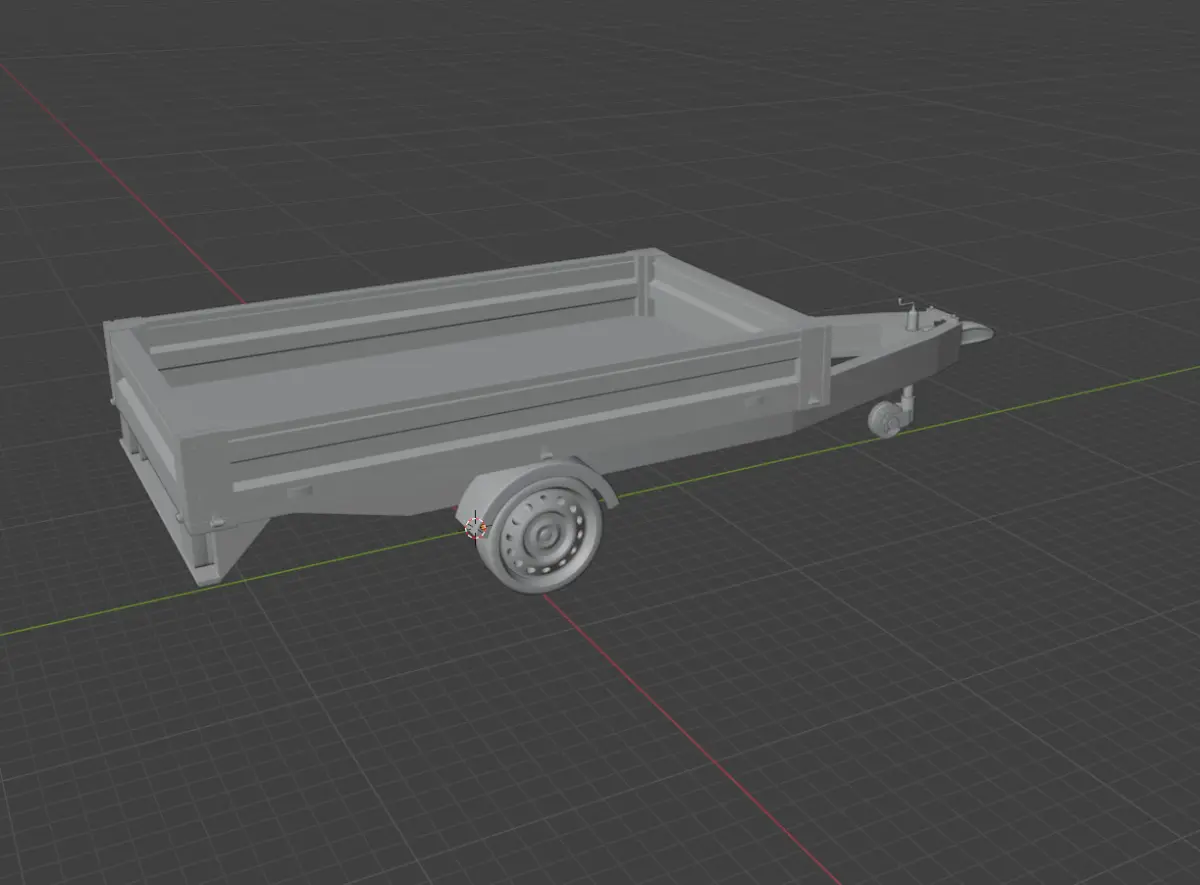Select the trailer's main road wheel
1200x885 pixels.
(540, 536)
